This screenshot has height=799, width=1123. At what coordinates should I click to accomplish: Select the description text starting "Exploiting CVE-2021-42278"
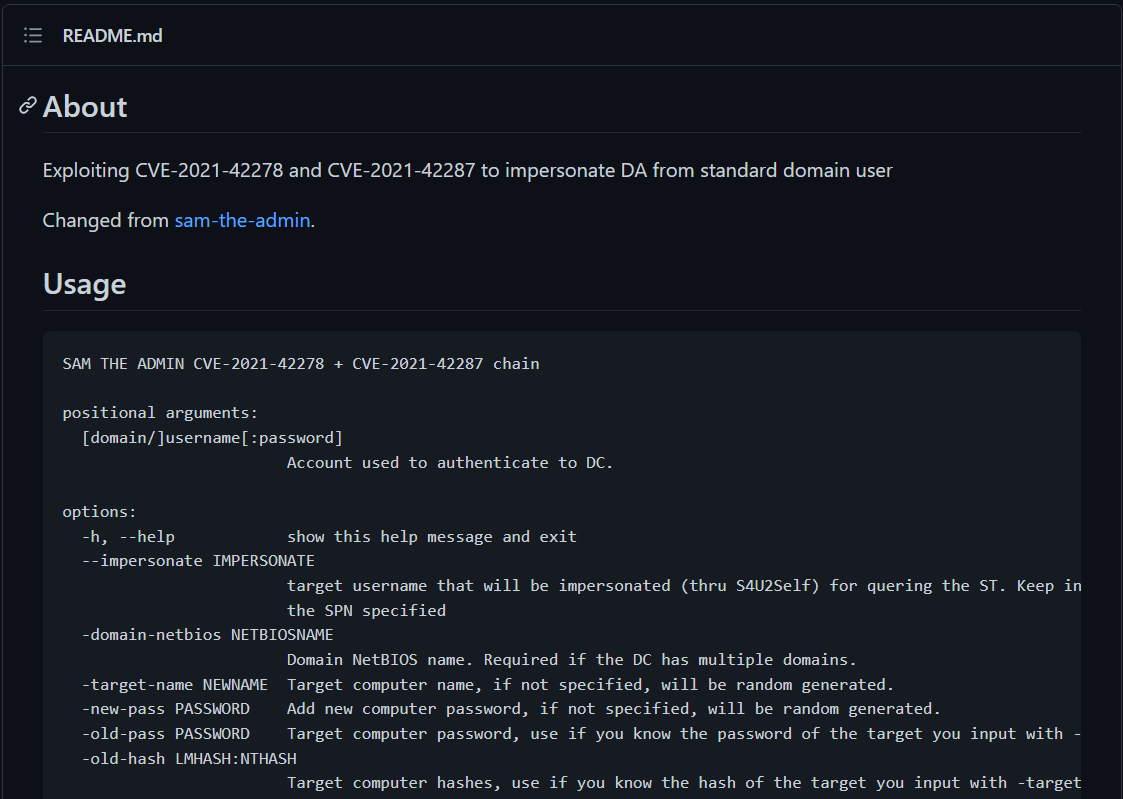pos(467,170)
